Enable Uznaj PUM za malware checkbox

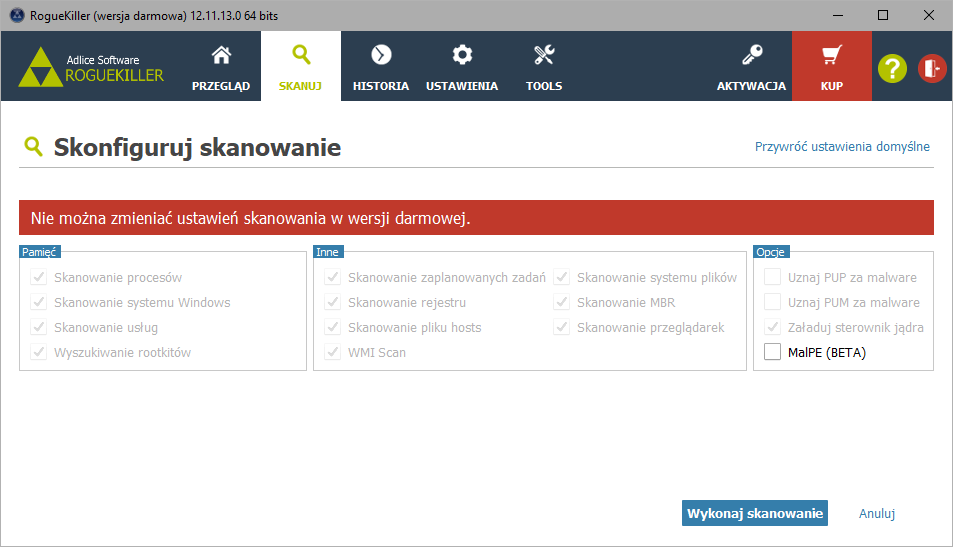pos(772,302)
